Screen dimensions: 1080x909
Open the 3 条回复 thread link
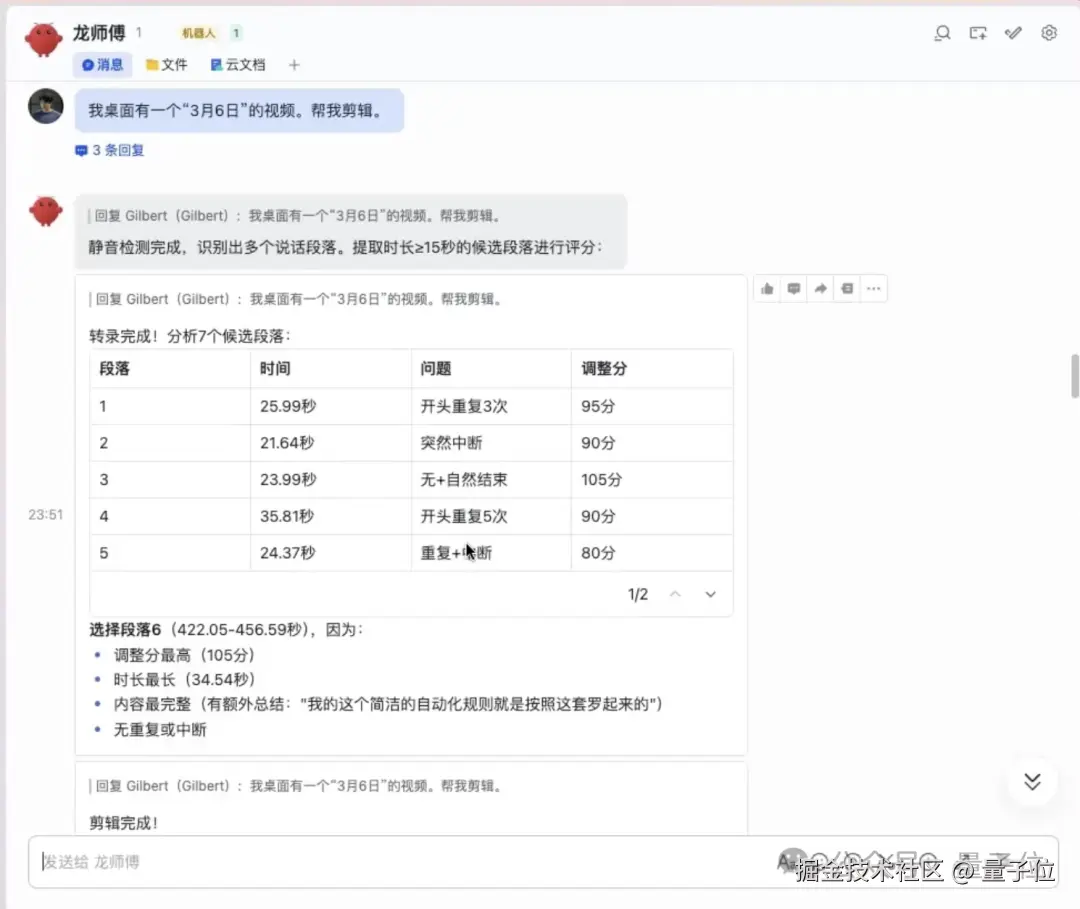point(110,150)
